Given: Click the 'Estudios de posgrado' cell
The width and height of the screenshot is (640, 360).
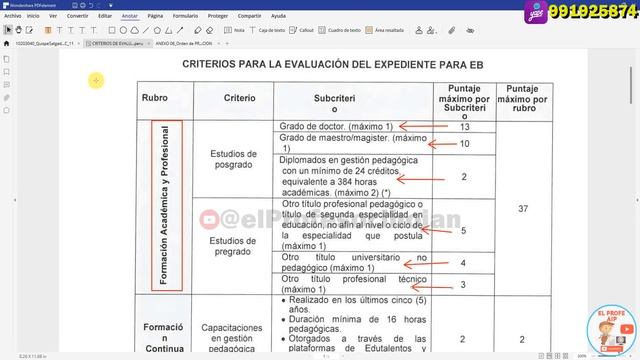Looking at the screenshot, I should [x=233, y=159].
